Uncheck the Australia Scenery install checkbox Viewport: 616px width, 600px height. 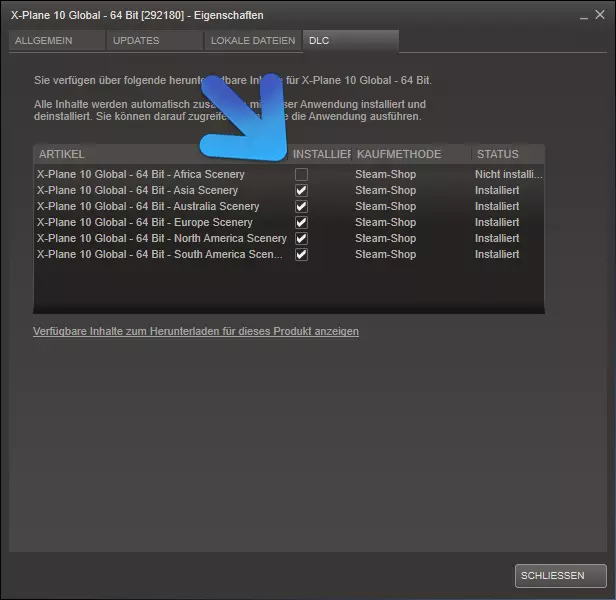click(301, 207)
